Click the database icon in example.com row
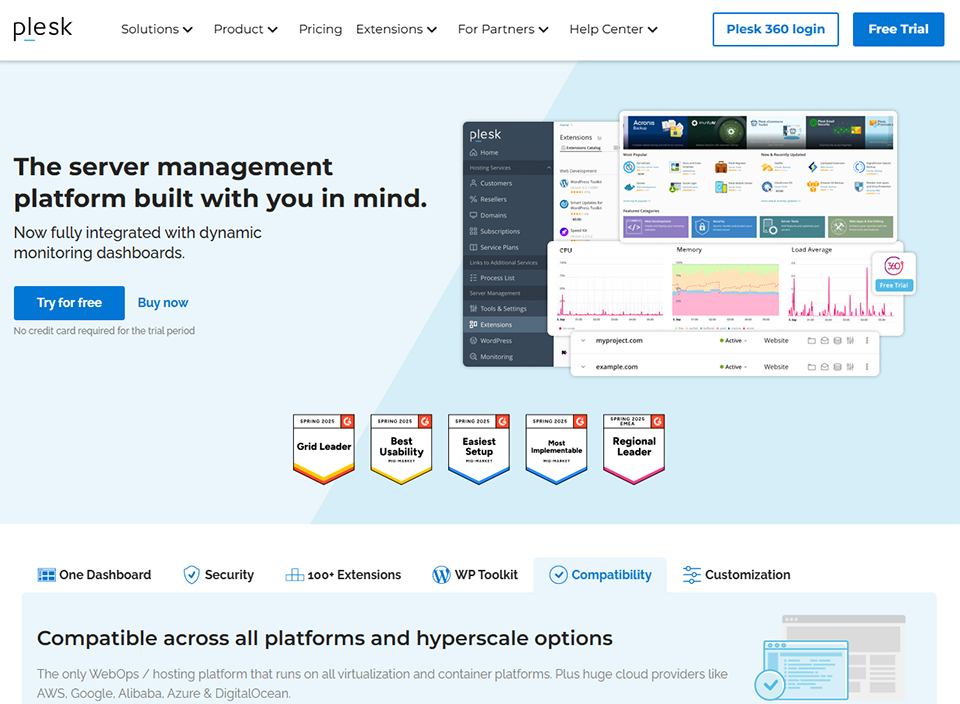Viewport: 960px width, 704px height. coord(837,367)
